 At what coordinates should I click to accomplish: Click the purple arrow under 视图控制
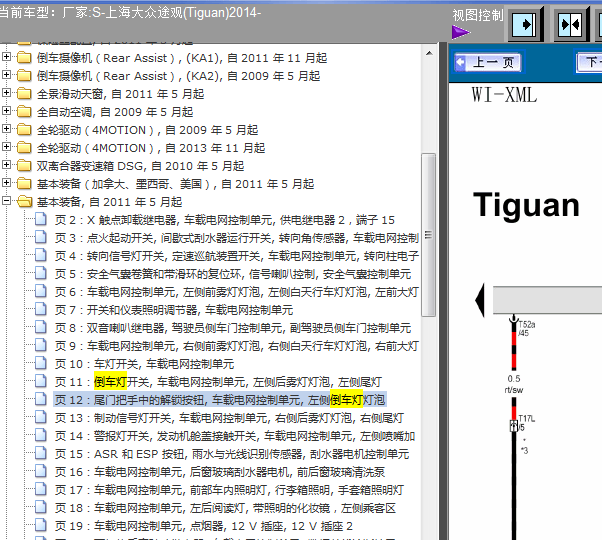461,32
